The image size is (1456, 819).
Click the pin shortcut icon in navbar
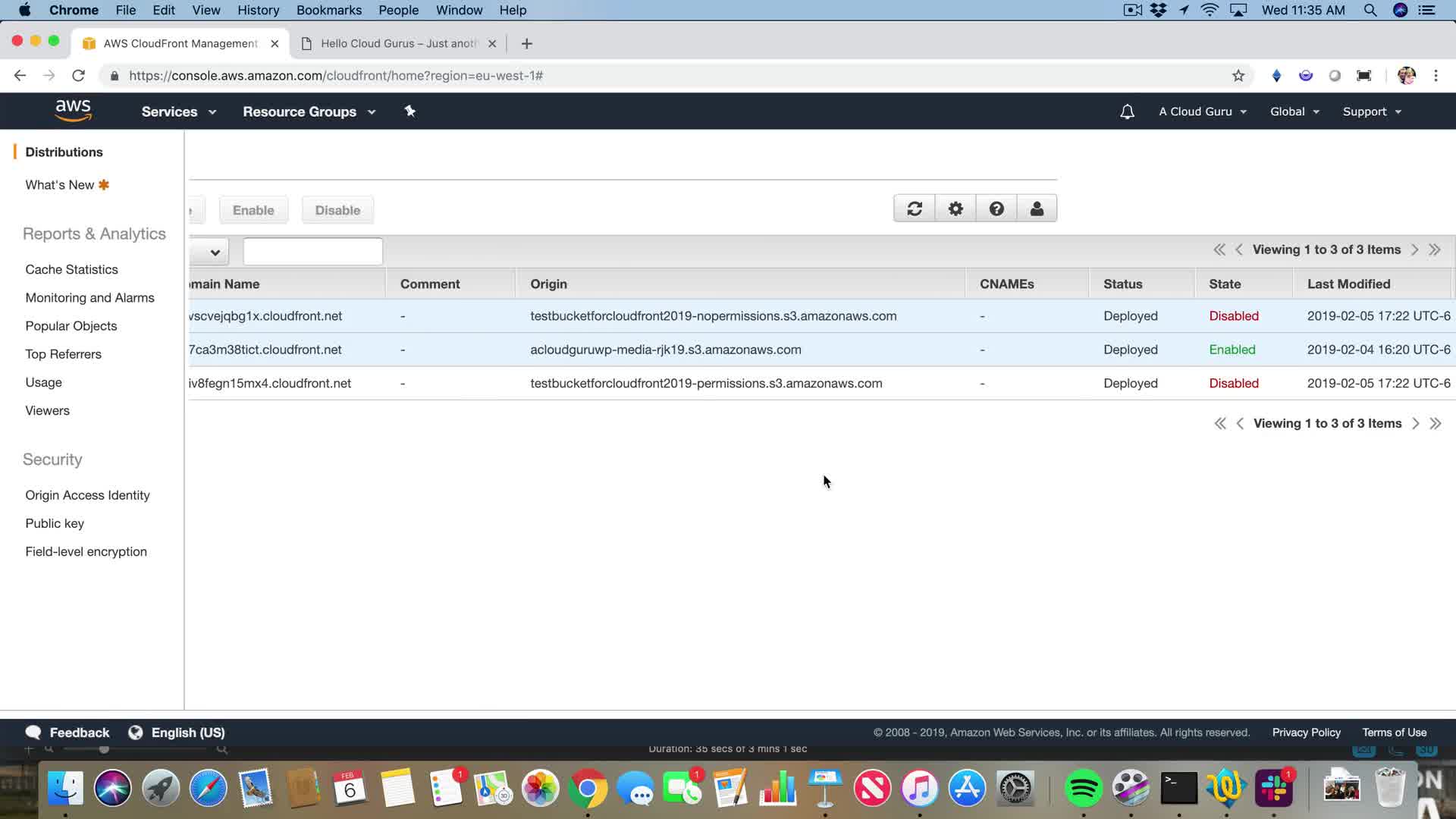pos(409,111)
